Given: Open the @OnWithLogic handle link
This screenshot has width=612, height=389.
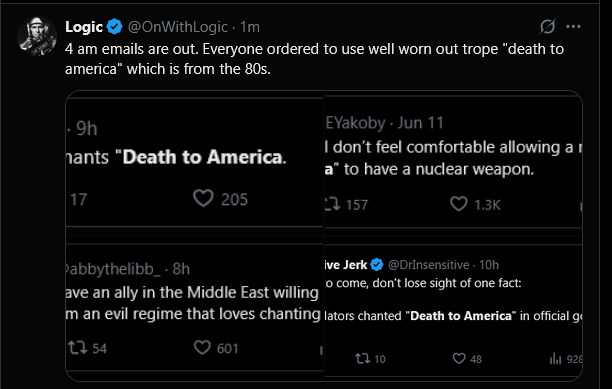Looking at the screenshot, I should (178, 27).
